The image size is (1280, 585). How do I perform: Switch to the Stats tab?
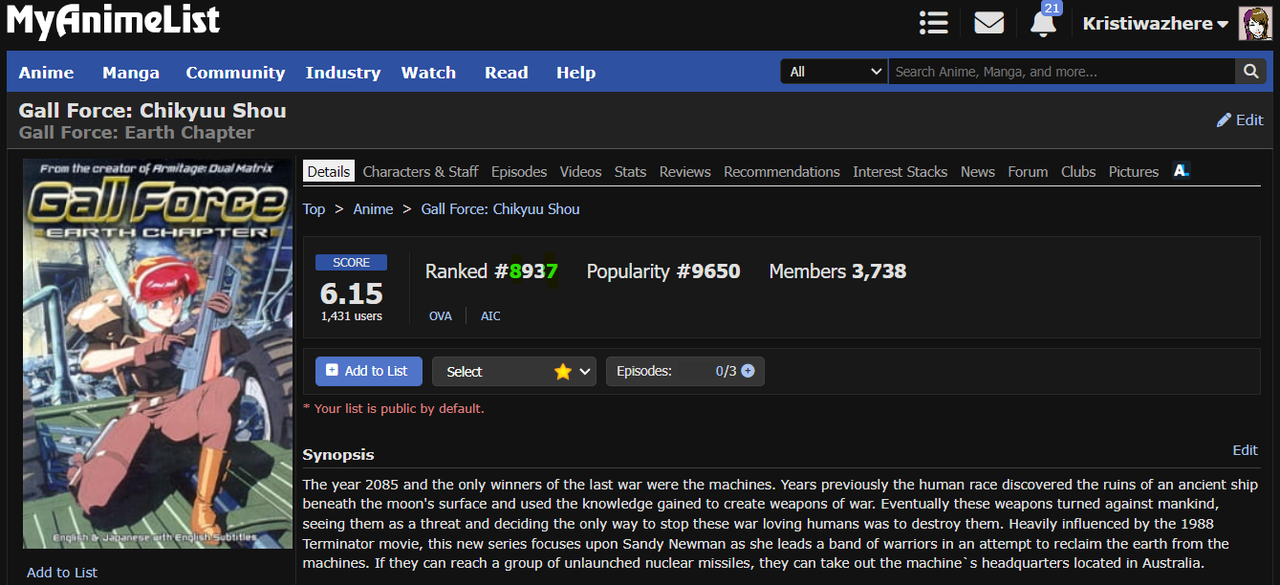630,171
